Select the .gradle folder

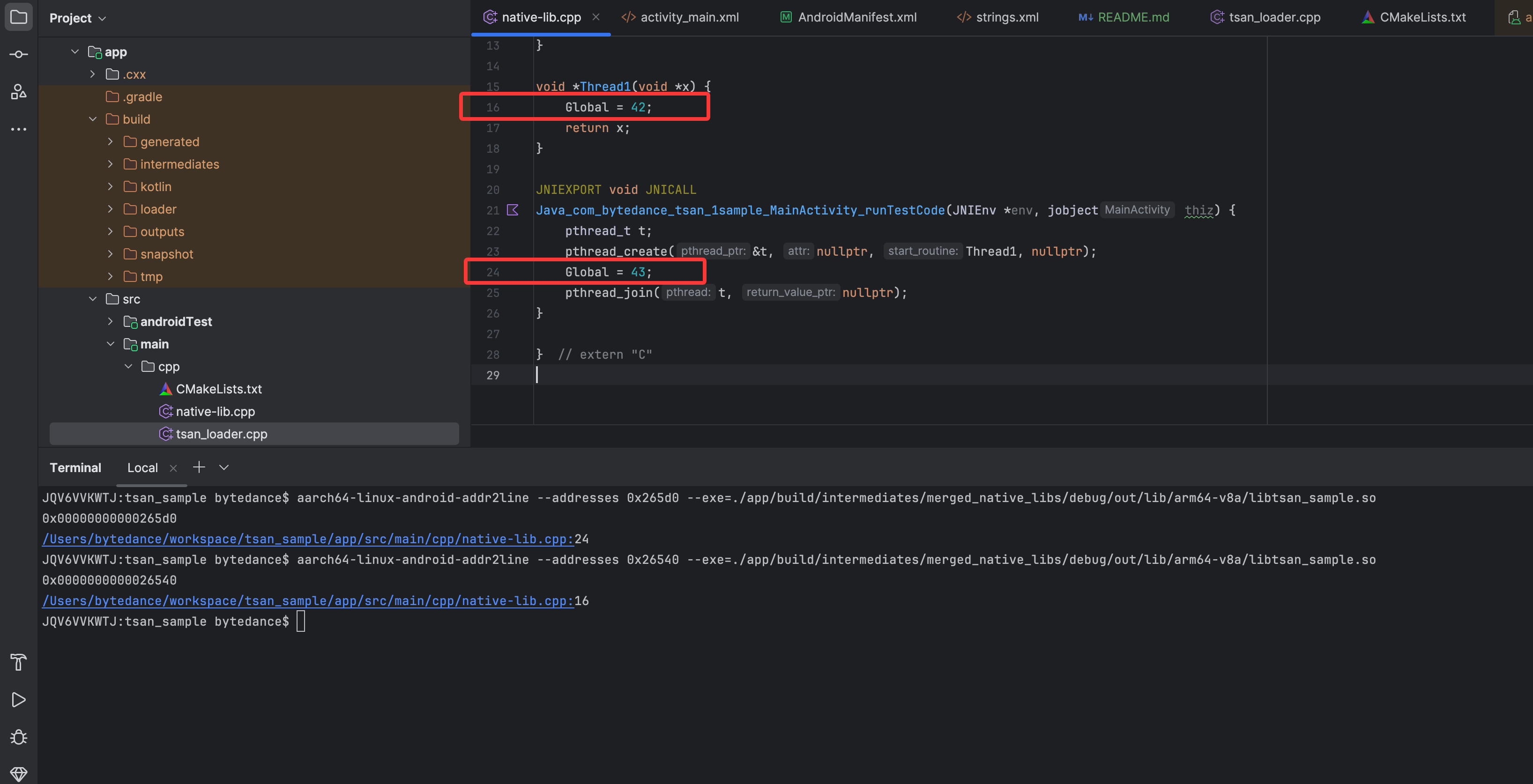(134, 97)
